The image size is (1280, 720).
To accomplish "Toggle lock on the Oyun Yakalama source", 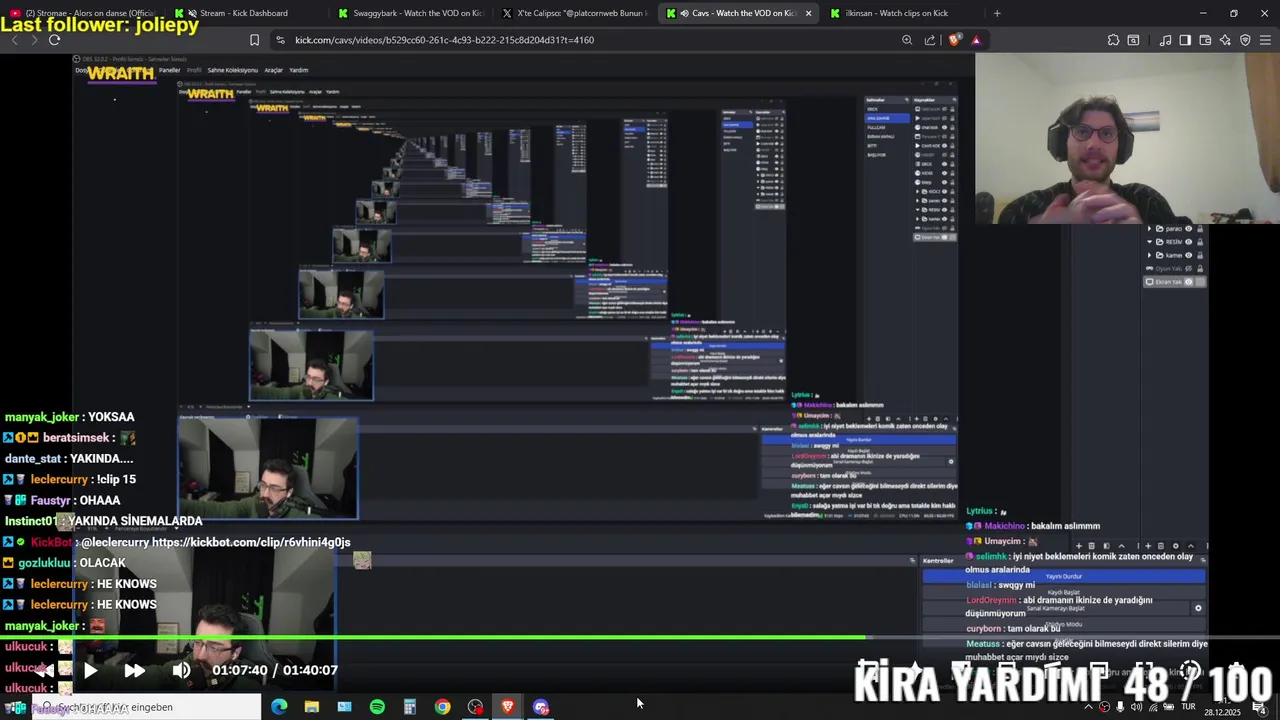I will click(1199, 268).
